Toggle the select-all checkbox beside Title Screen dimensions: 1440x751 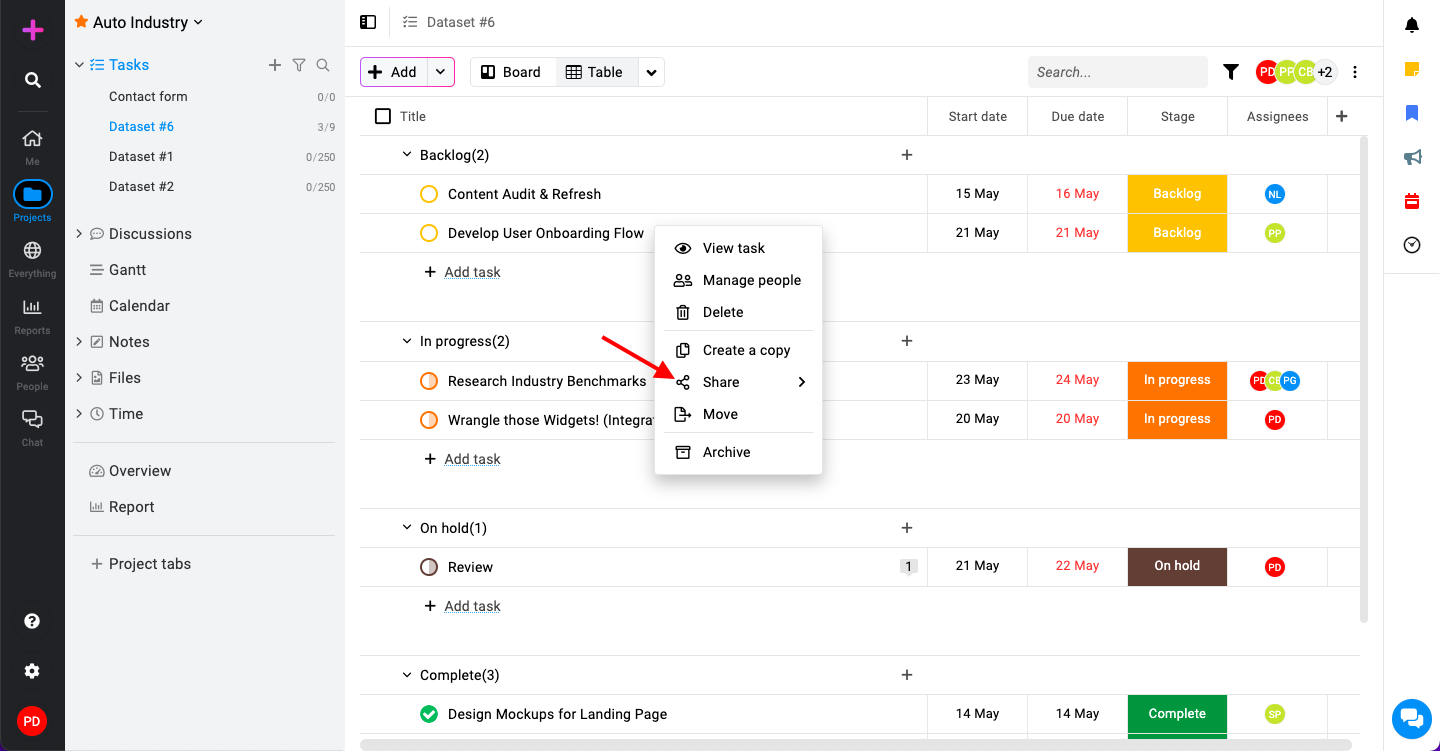tap(383, 116)
